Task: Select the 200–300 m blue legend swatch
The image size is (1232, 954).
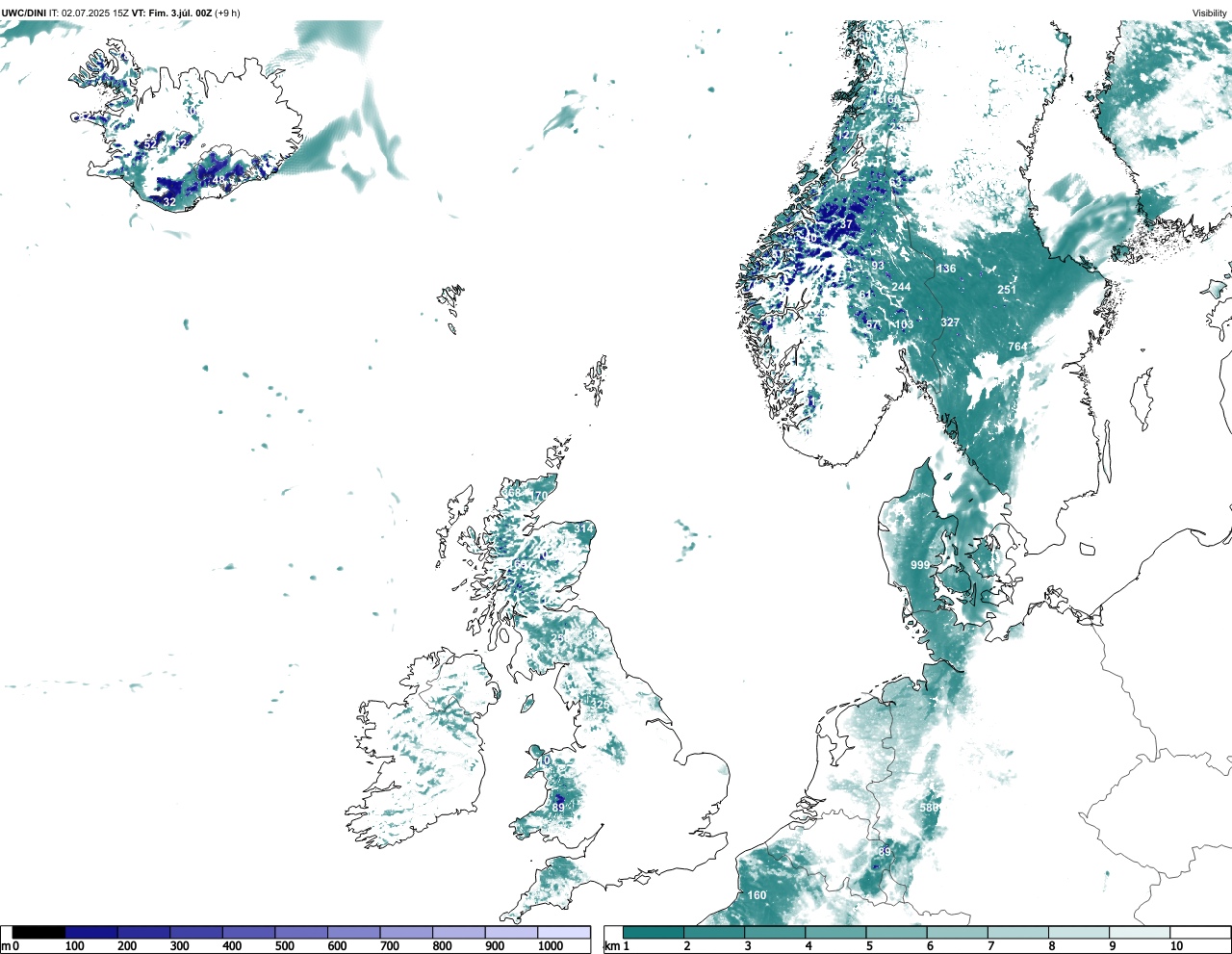Action: click(x=144, y=933)
